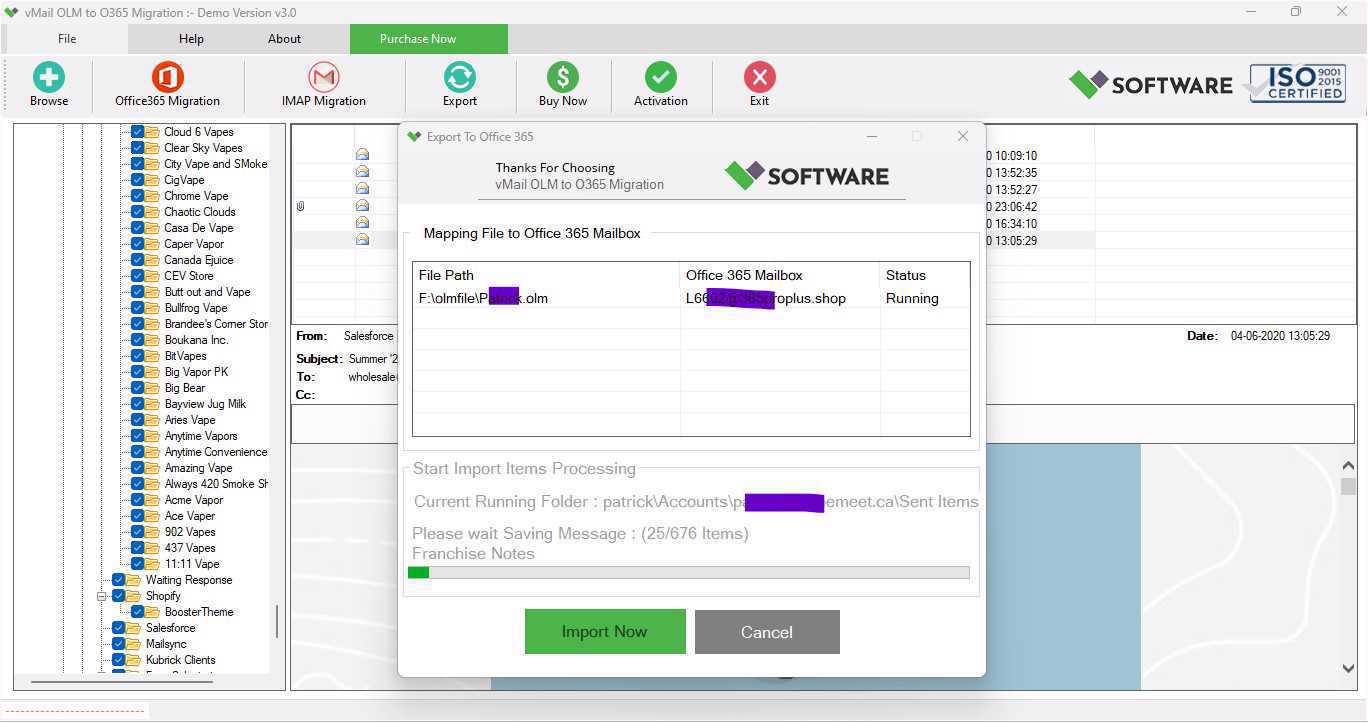Collapse the Shopify tree node
1368x723 pixels.
(101, 596)
